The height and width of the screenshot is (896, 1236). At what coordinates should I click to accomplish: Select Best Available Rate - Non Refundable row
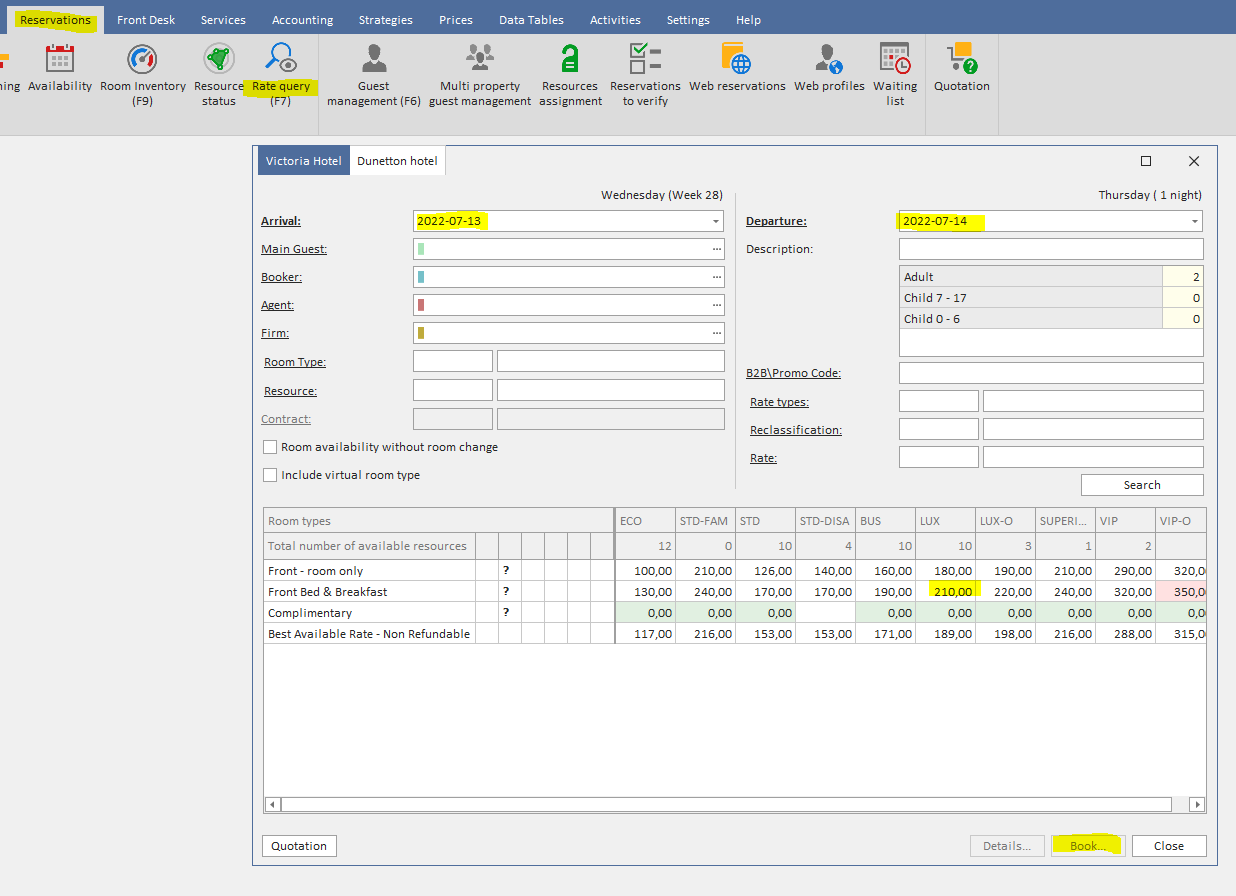tap(735, 634)
